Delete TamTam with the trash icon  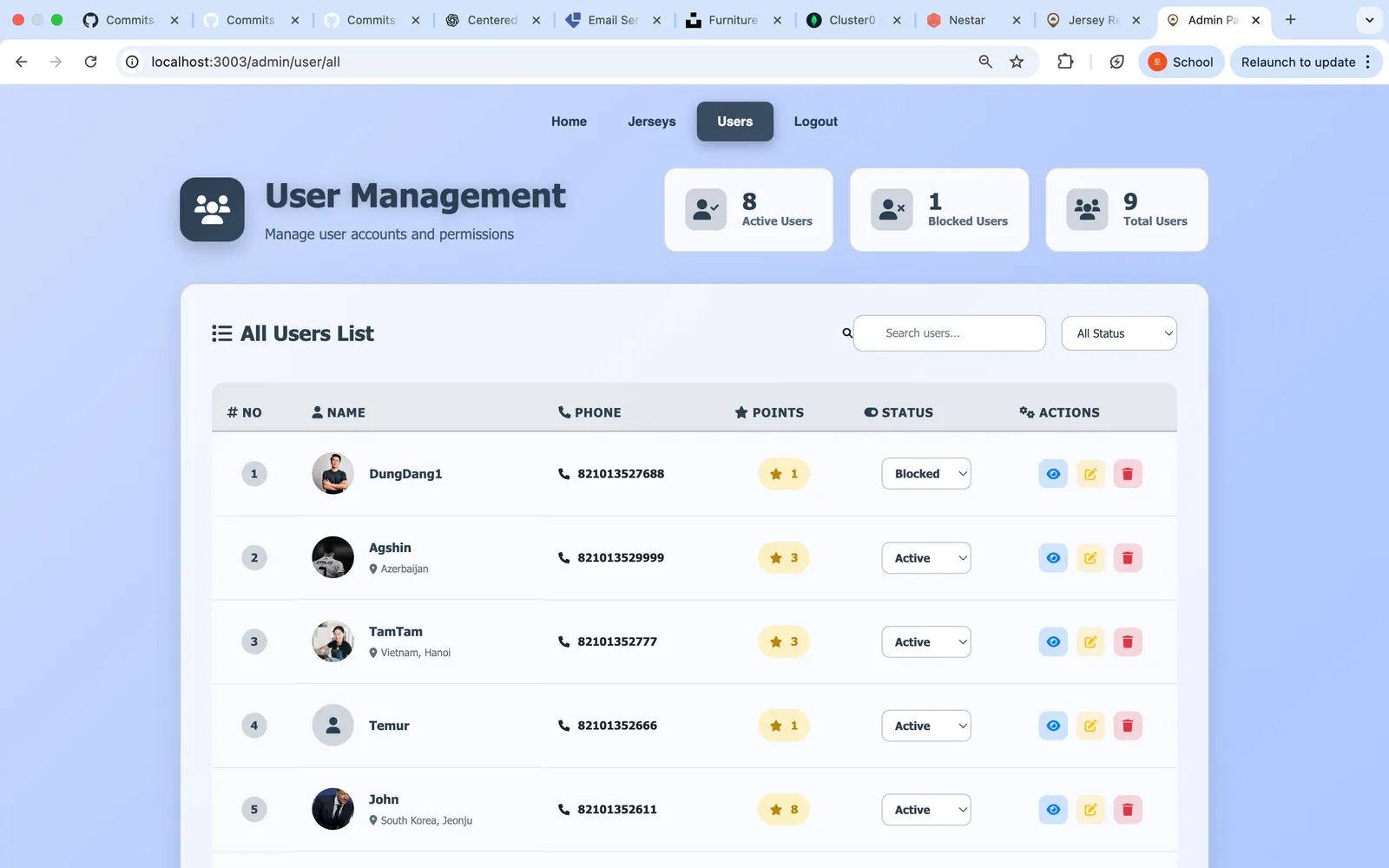point(1128,641)
